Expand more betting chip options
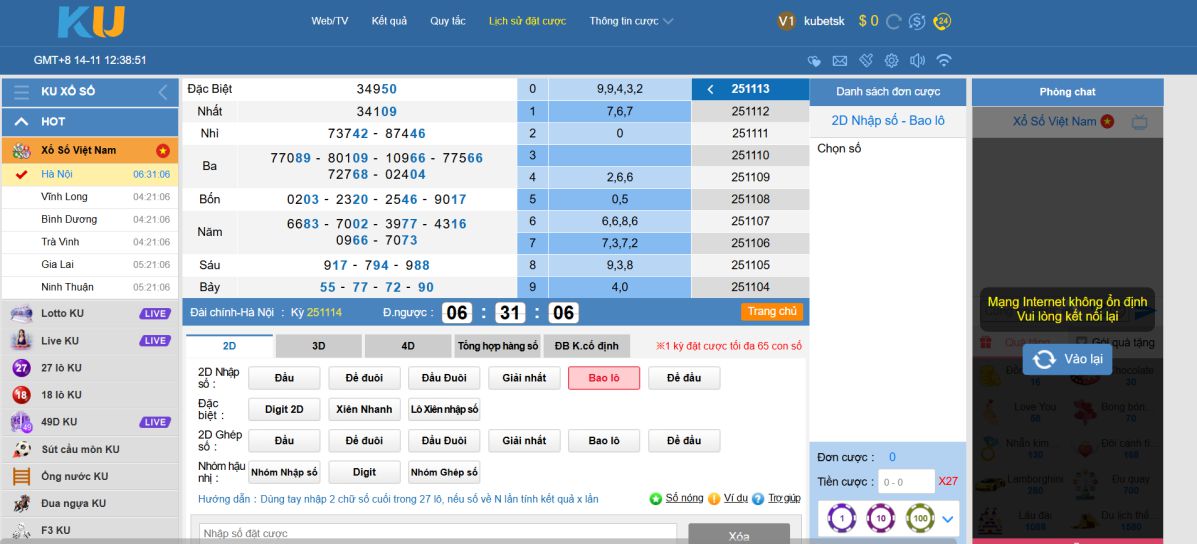Image resolution: width=1197 pixels, height=544 pixels. coord(948,519)
